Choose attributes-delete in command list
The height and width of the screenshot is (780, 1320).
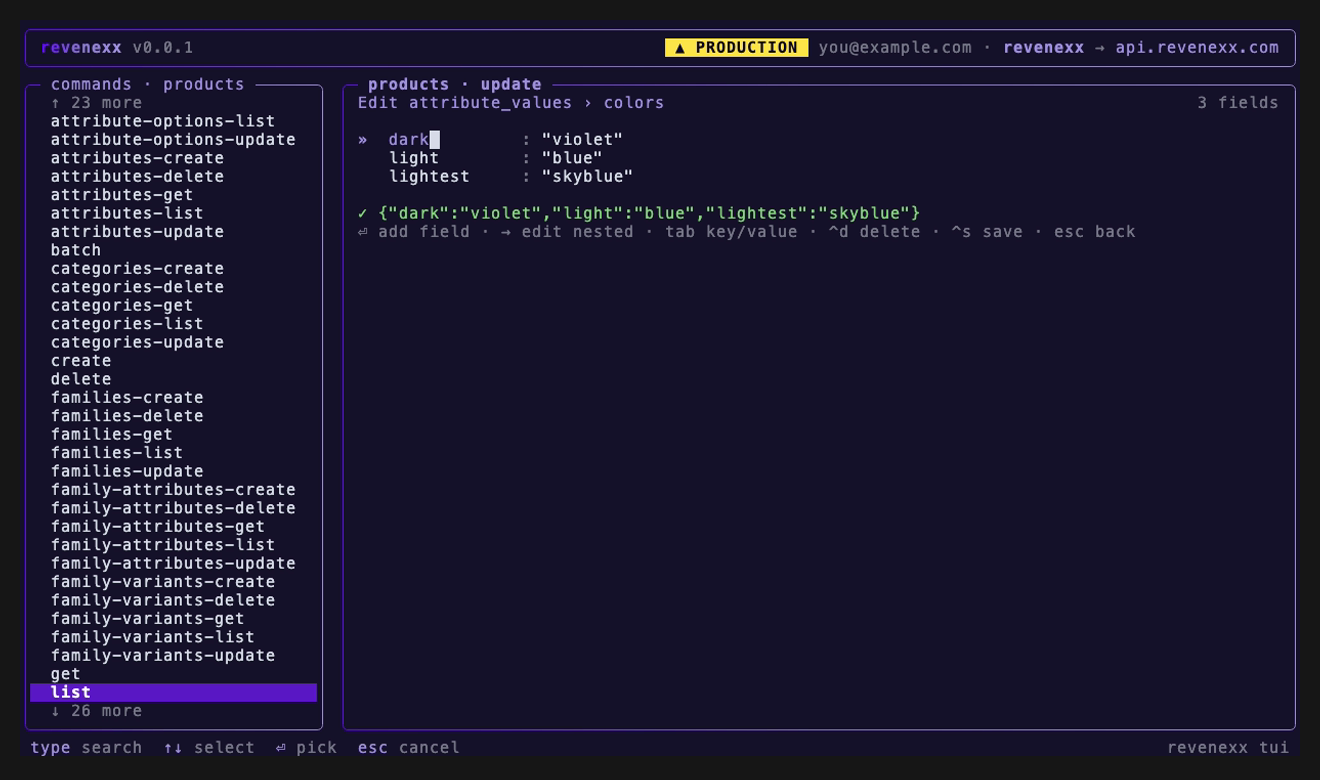click(137, 177)
